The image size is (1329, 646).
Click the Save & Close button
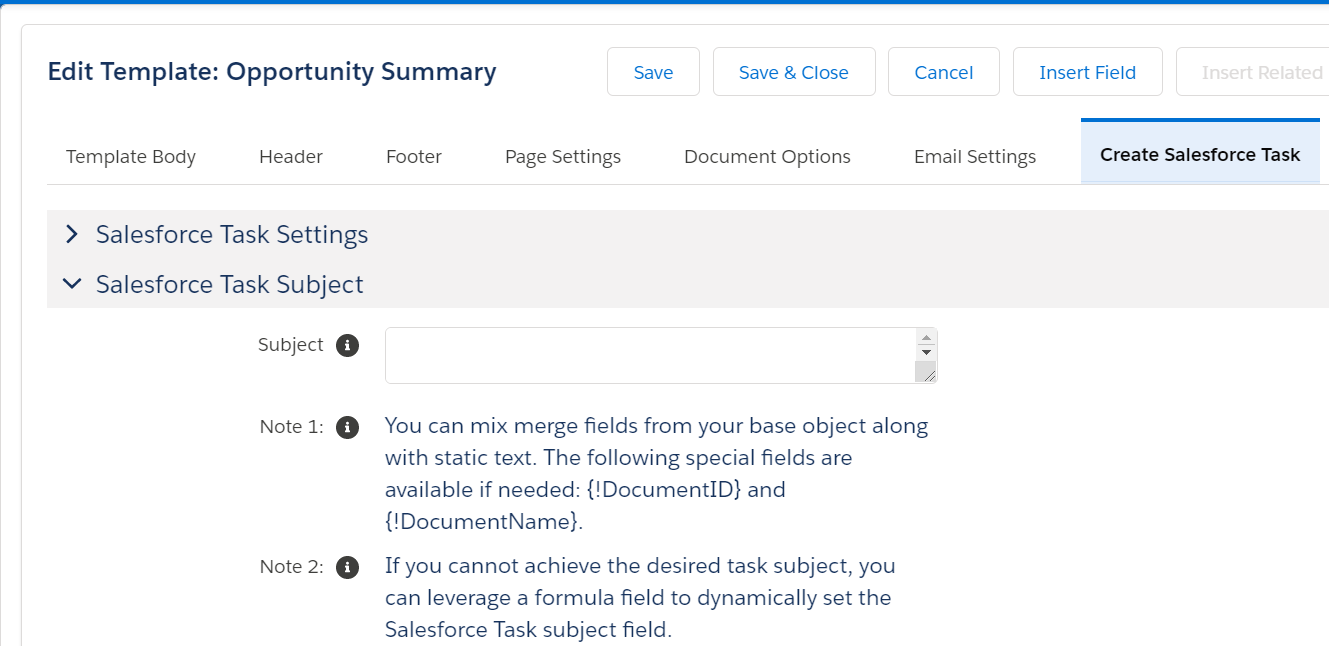tap(794, 72)
